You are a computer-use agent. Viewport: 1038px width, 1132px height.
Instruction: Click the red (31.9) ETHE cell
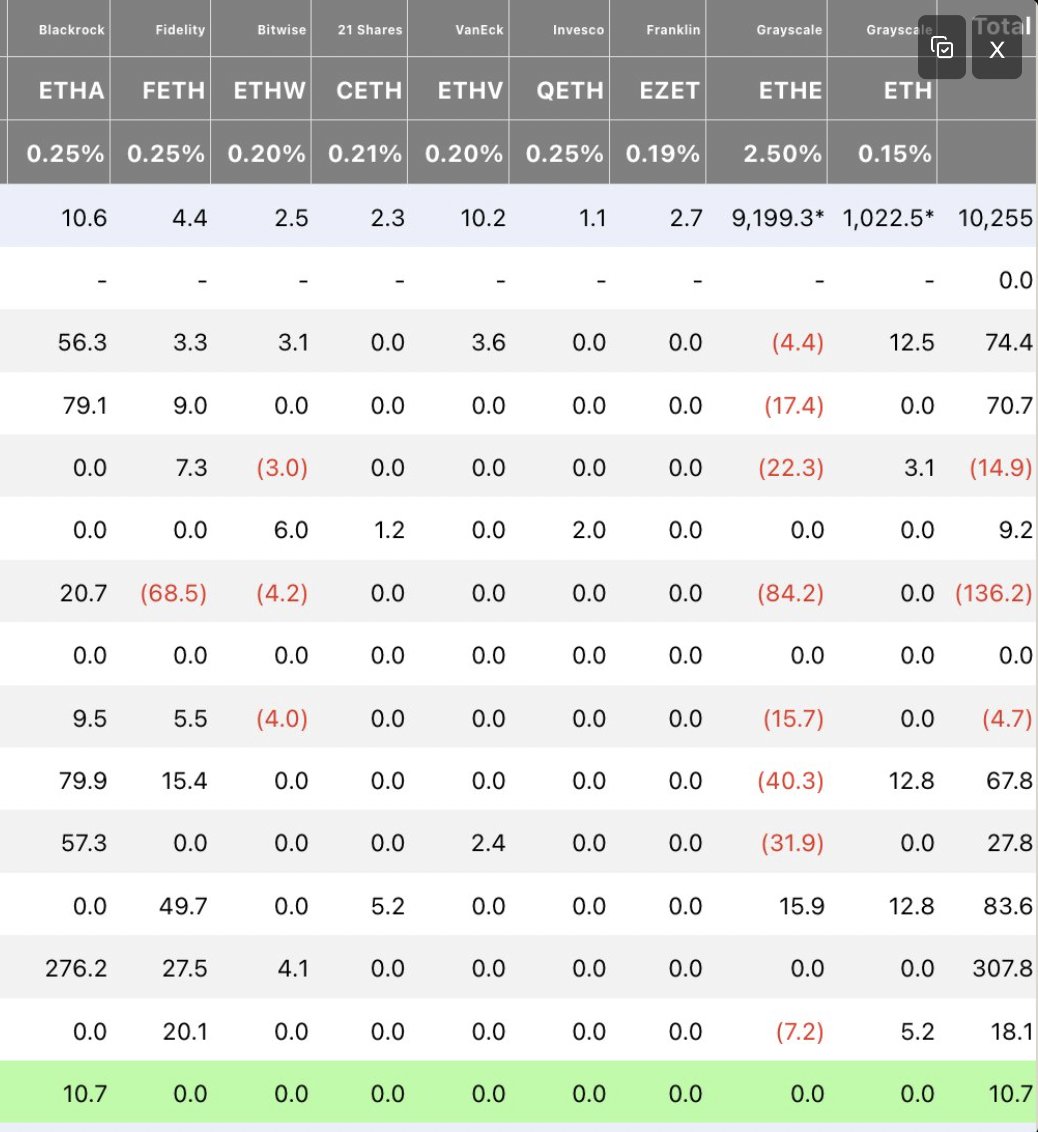click(793, 843)
